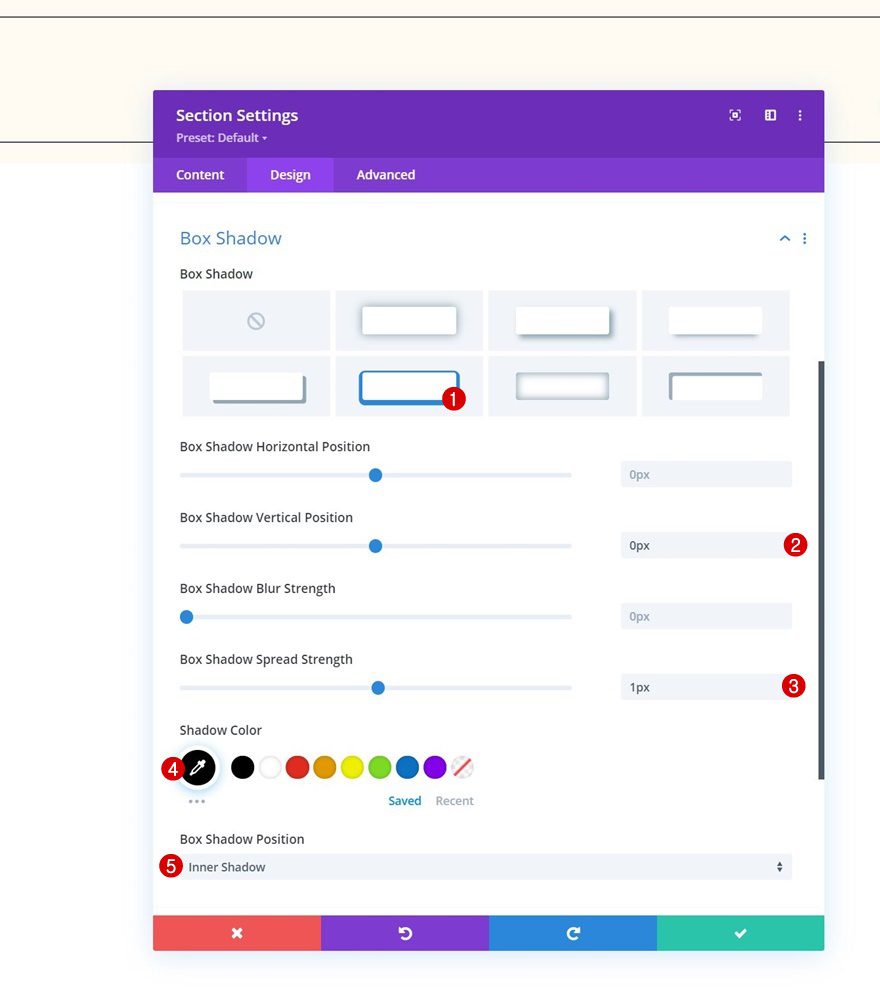Open the Preset: Default dropdown
This screenshot has height=994, width=880.
pos(222,138)
